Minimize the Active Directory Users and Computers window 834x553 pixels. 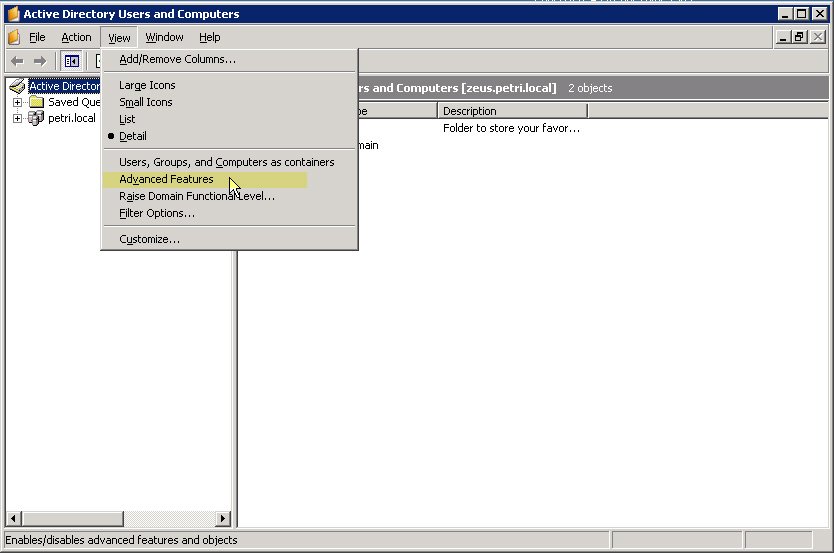coord(785,14)
